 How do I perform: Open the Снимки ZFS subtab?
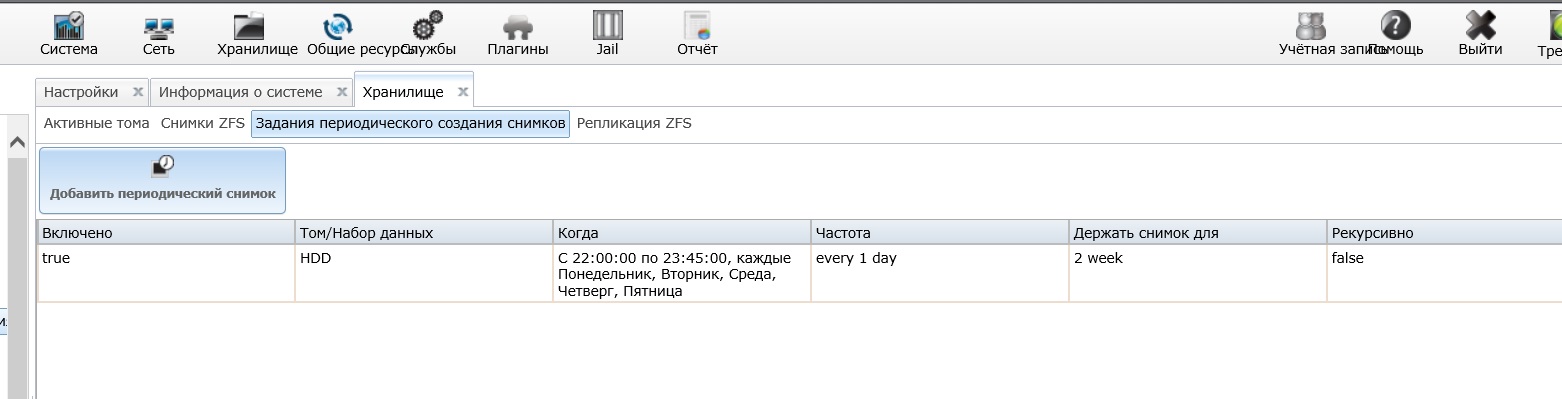coord(202,123)
